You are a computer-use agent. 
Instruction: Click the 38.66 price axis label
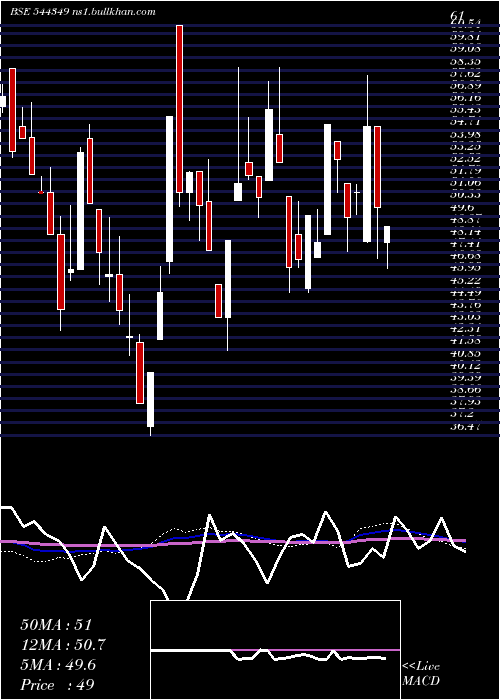(x=465, y=390)
